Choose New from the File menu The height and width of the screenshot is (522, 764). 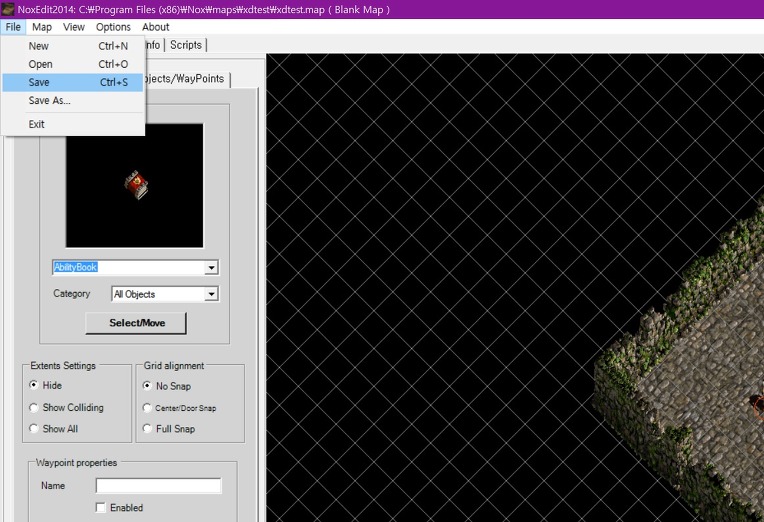pyautogui.click(x=39, y=46)
